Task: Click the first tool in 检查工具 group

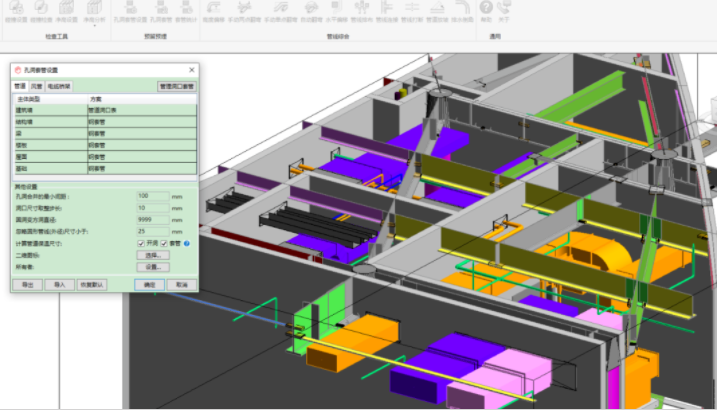Action: tap(16, 10)
